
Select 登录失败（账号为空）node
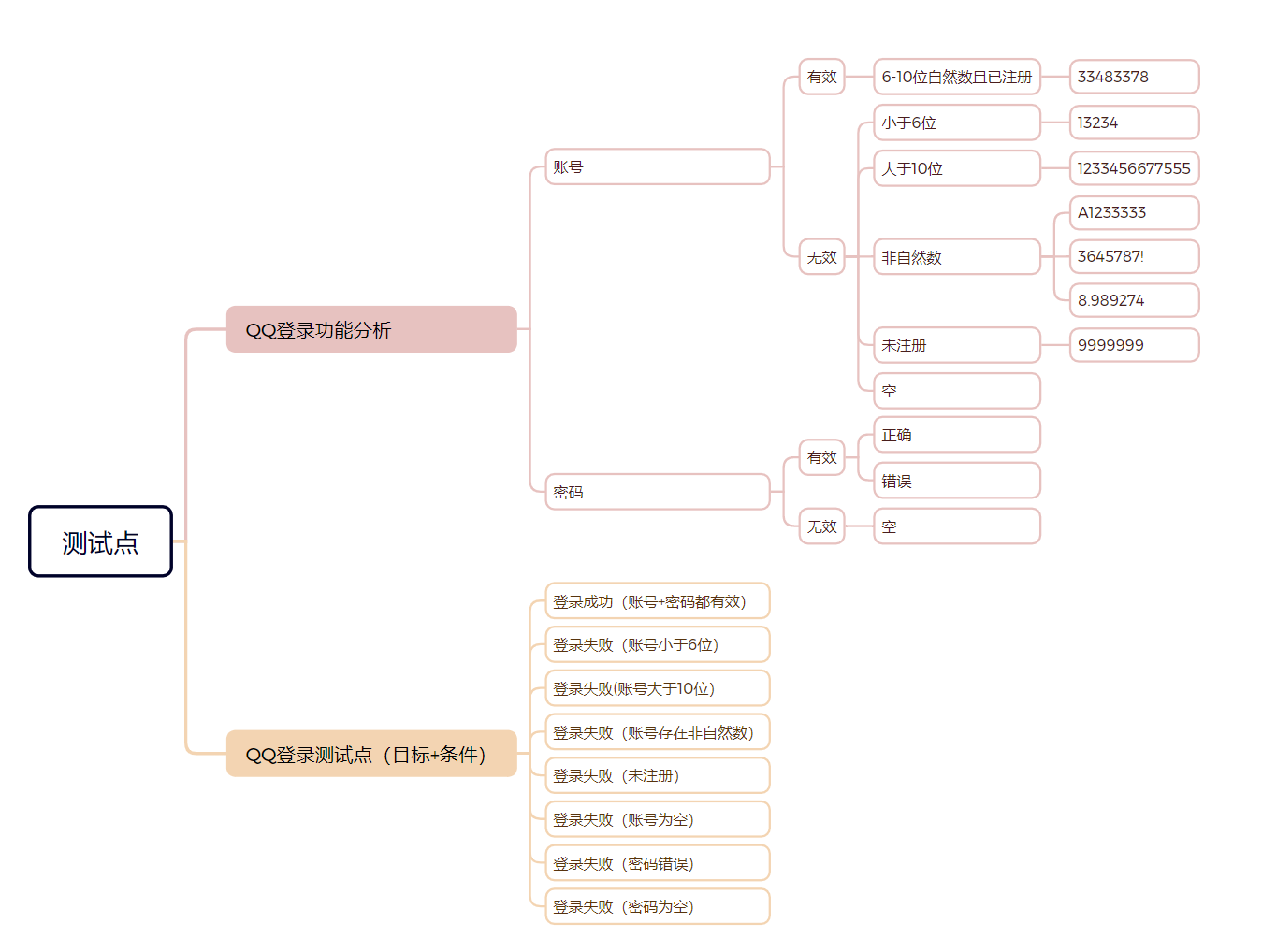click(x=658, y=819)
